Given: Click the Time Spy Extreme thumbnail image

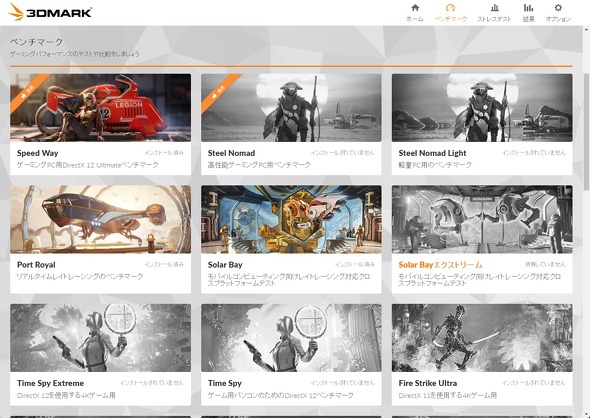Looking at the screenshot, I should [100, 338].
